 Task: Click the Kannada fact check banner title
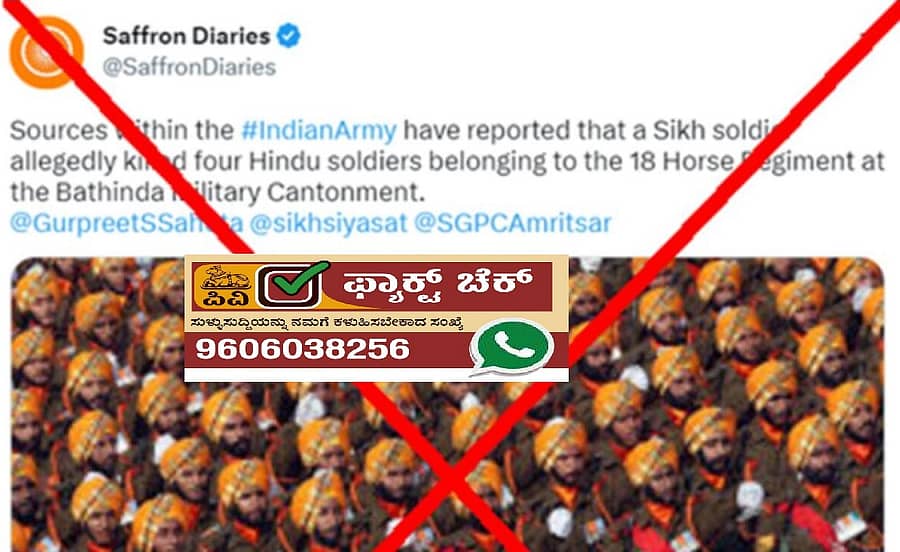coord(436,285)
